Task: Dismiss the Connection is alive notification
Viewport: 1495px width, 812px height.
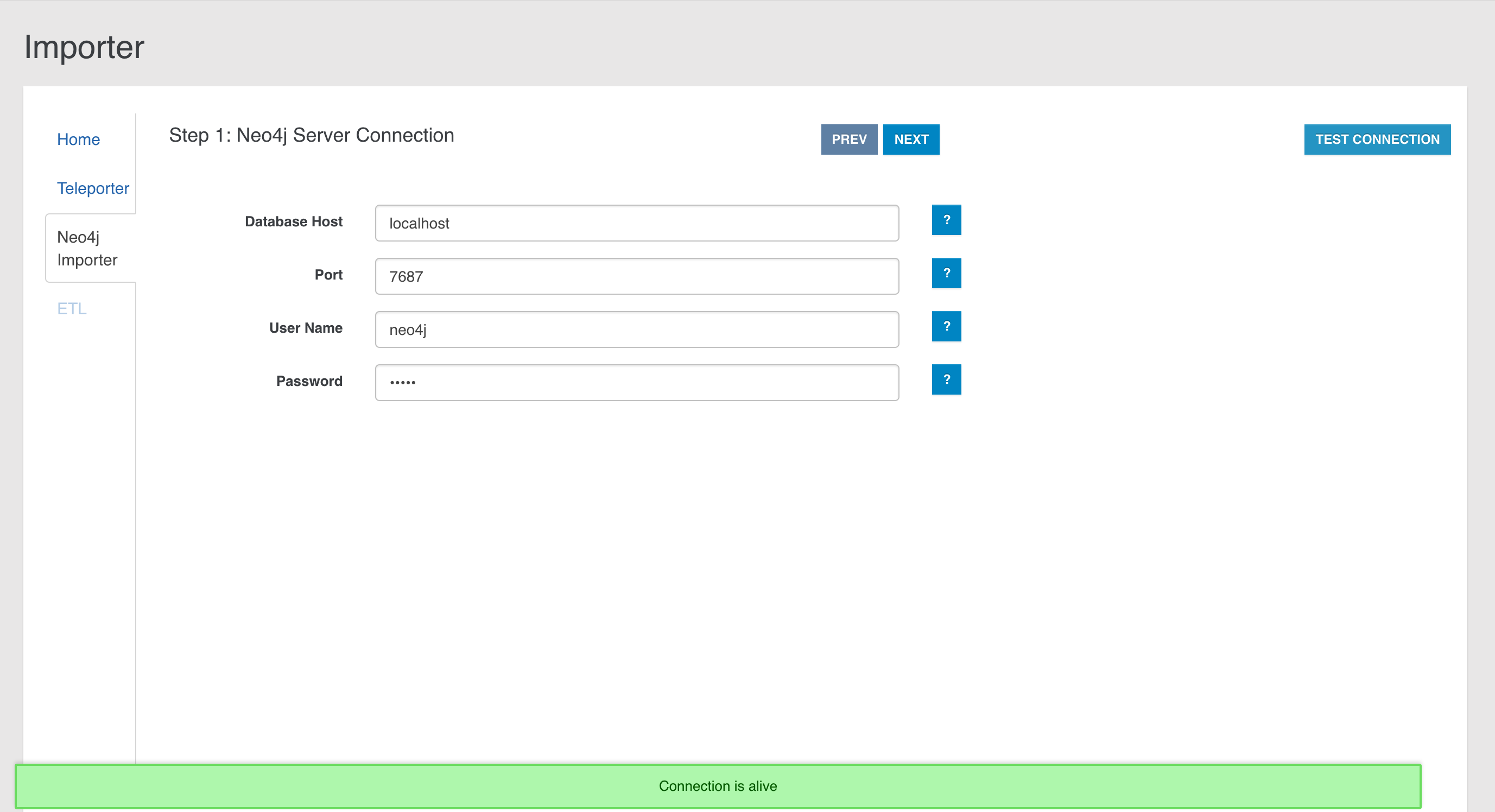Action: point(717,786)
